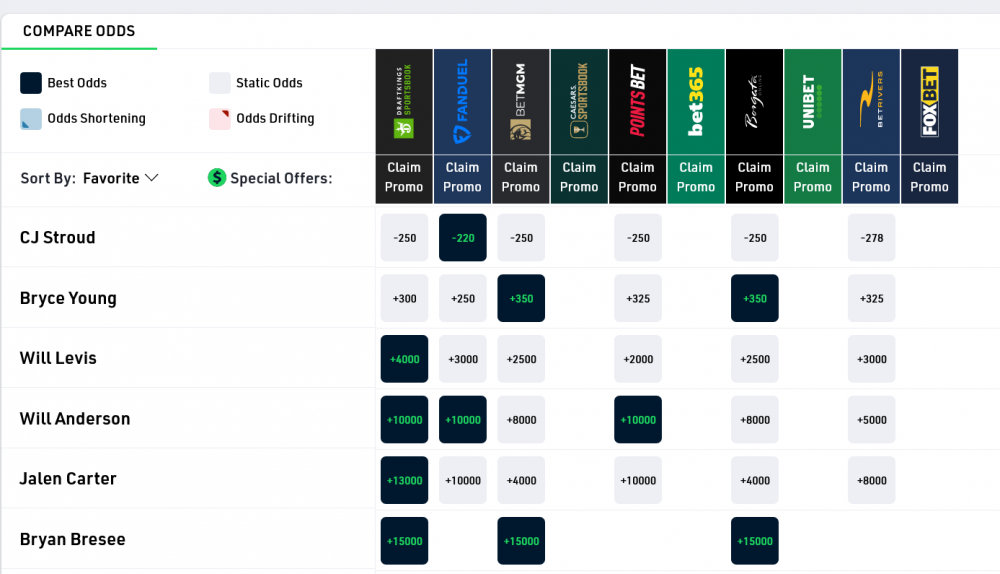Click the green Special Offers dollar icon

coord(216,178)
